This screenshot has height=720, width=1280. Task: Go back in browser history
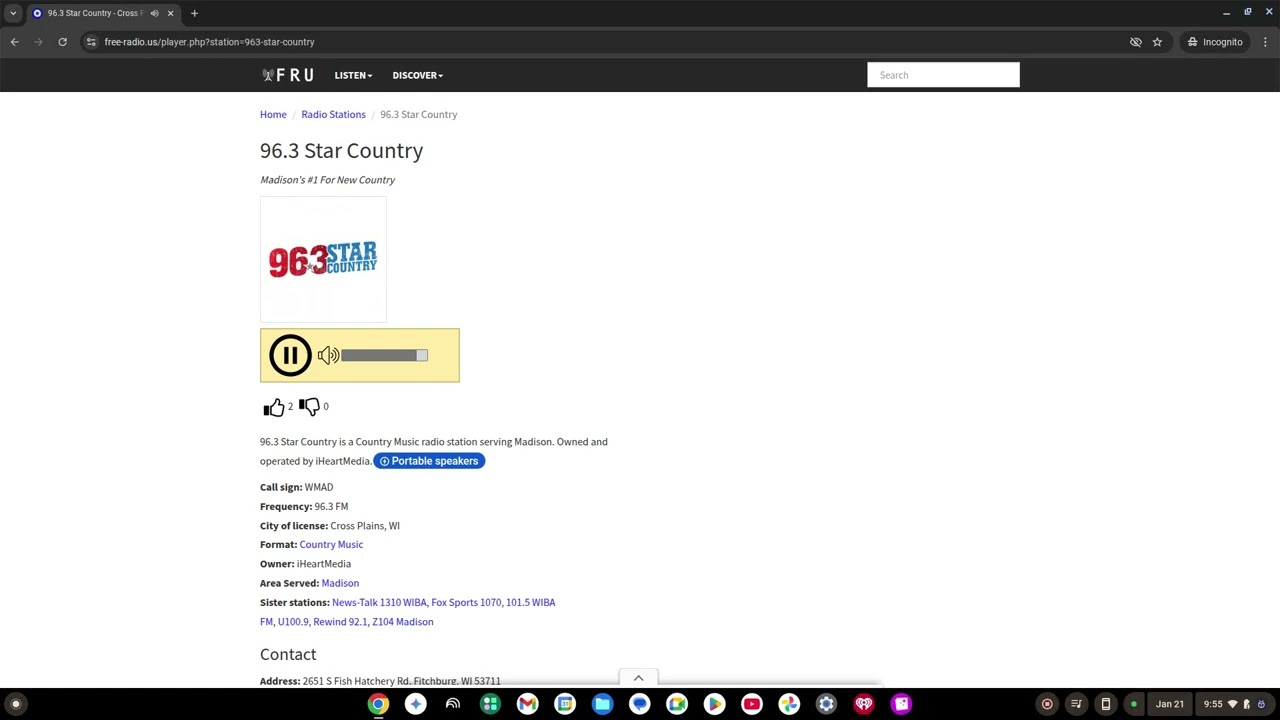(x=14, y=42)
